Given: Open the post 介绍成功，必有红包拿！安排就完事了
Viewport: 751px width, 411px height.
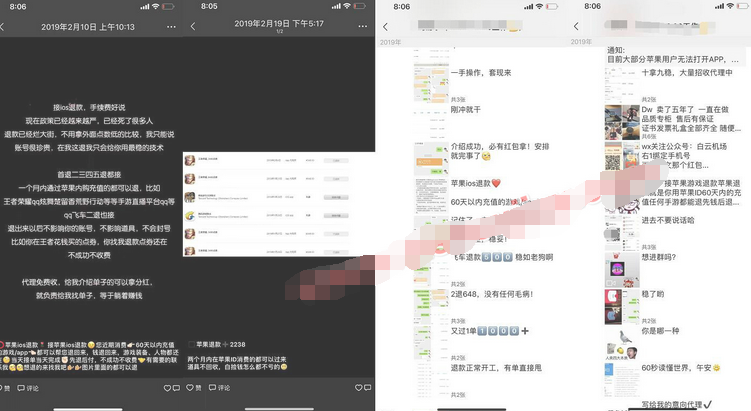Looking at the screenshot, I should (500, 151).
